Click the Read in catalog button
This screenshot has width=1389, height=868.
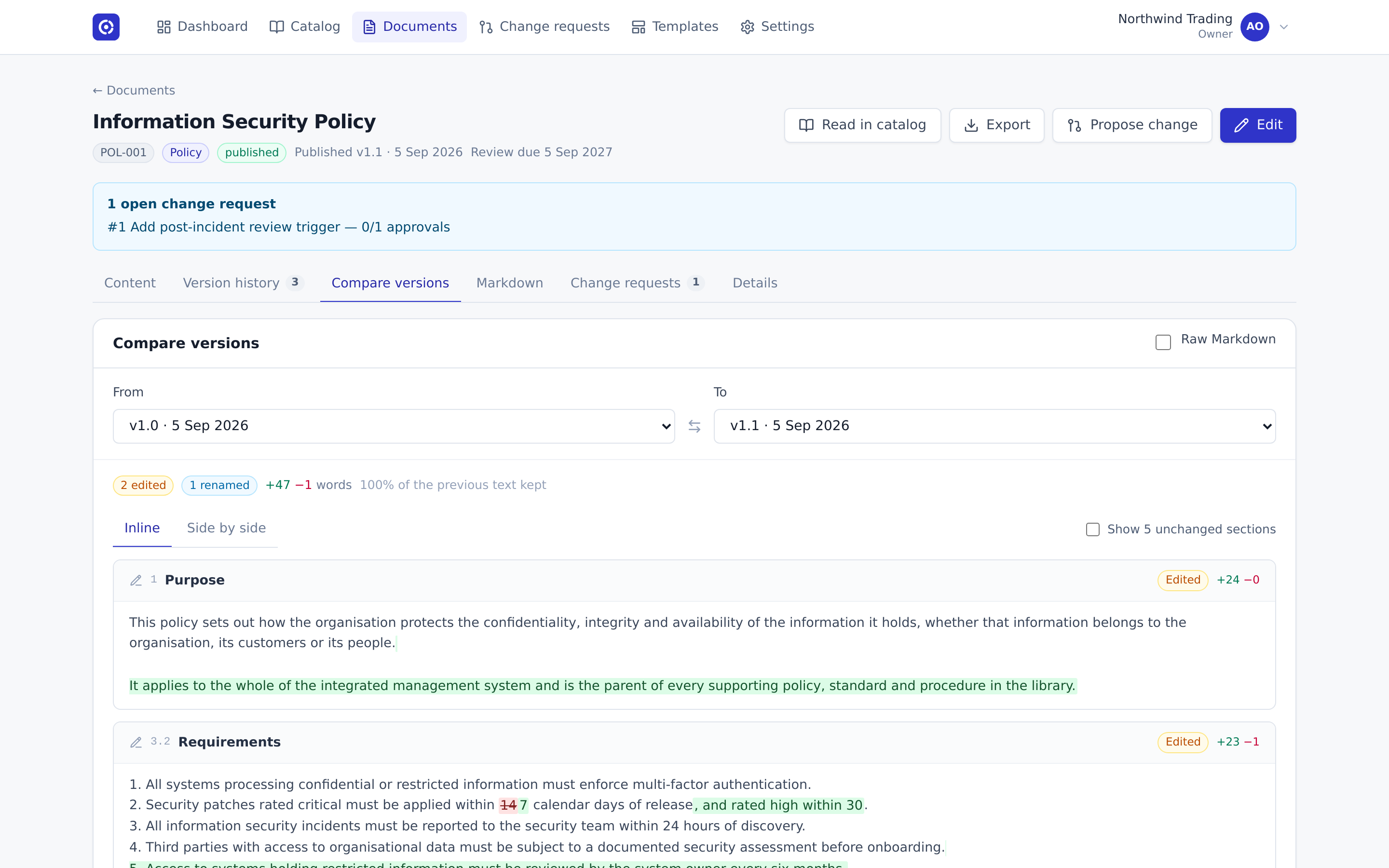point(862,125)
